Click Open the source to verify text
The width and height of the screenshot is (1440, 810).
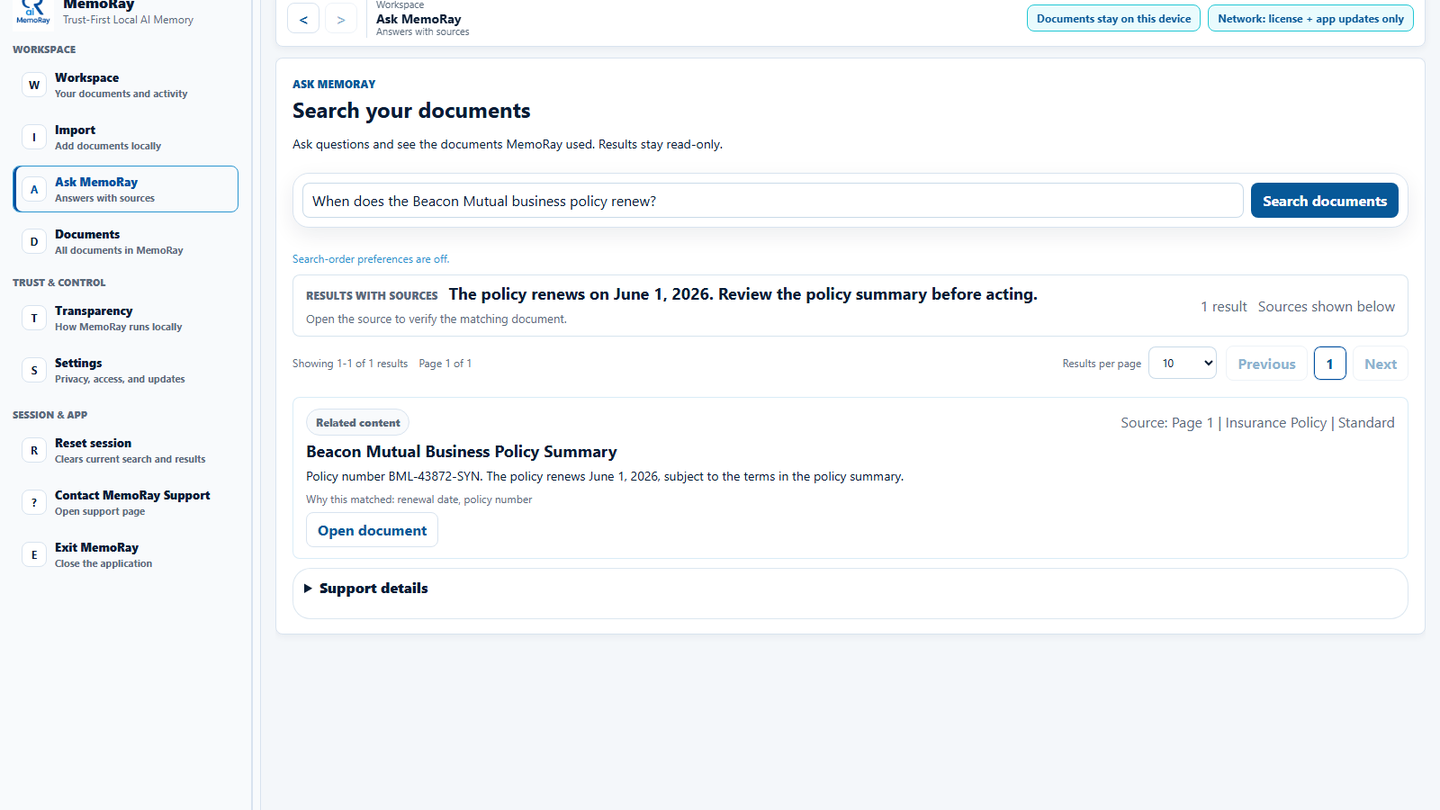click(x=436, y=320)
